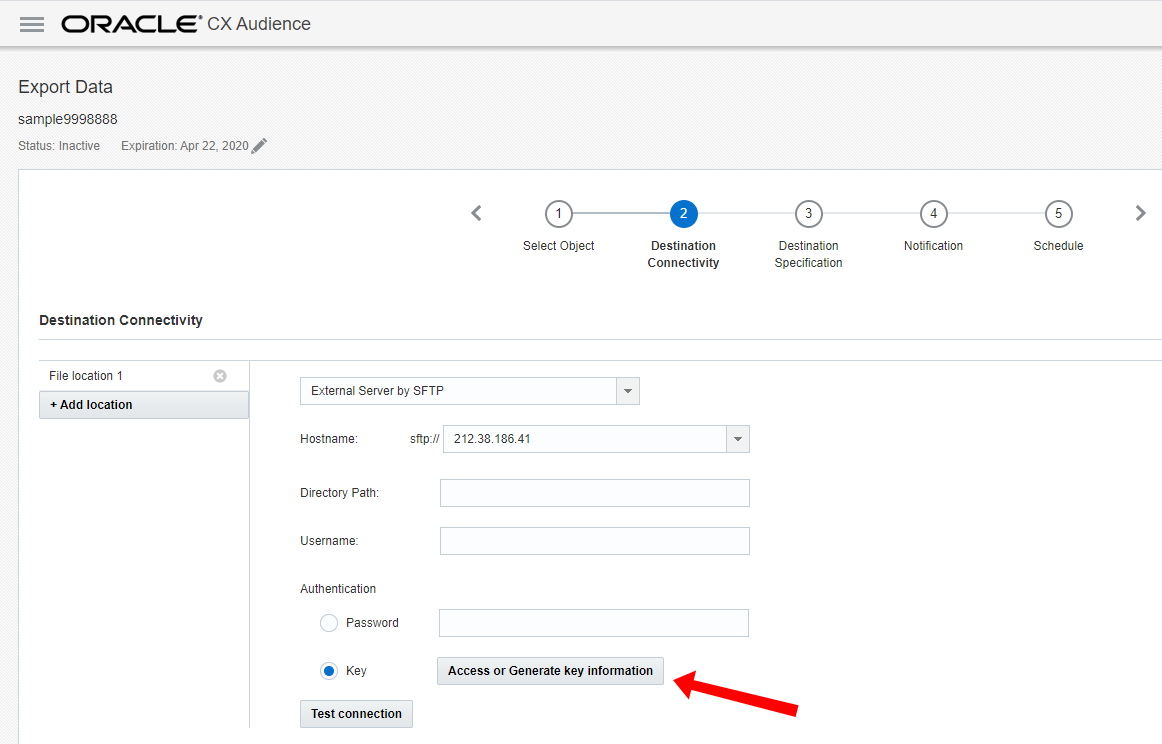Click step 5 Schedule circle

1058,213
